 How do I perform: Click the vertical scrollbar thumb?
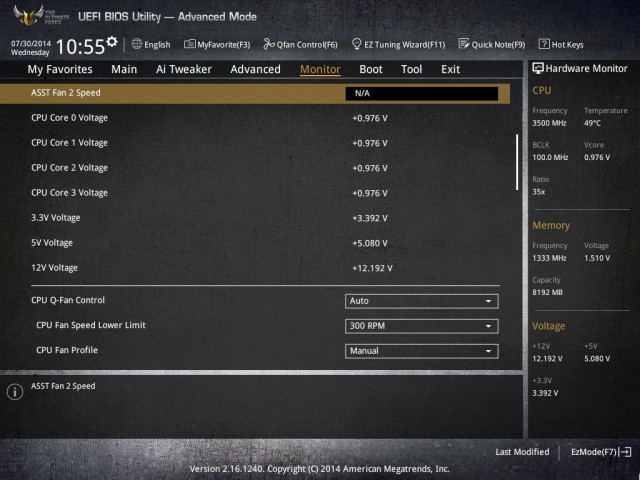(517, 162)
